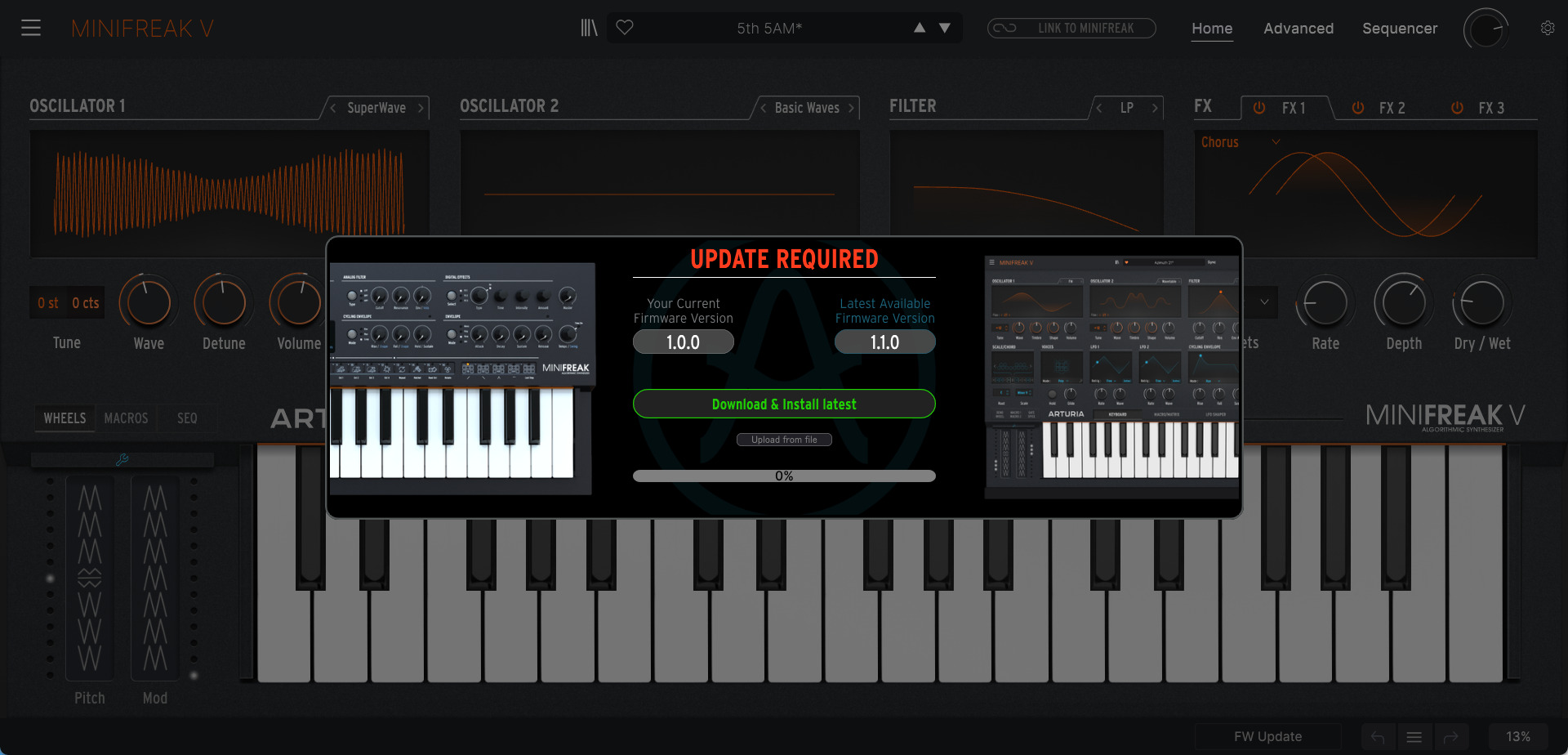Click the MiniFreak V software image
The height and width of the screenshot is (755, 1568).
1112,377
